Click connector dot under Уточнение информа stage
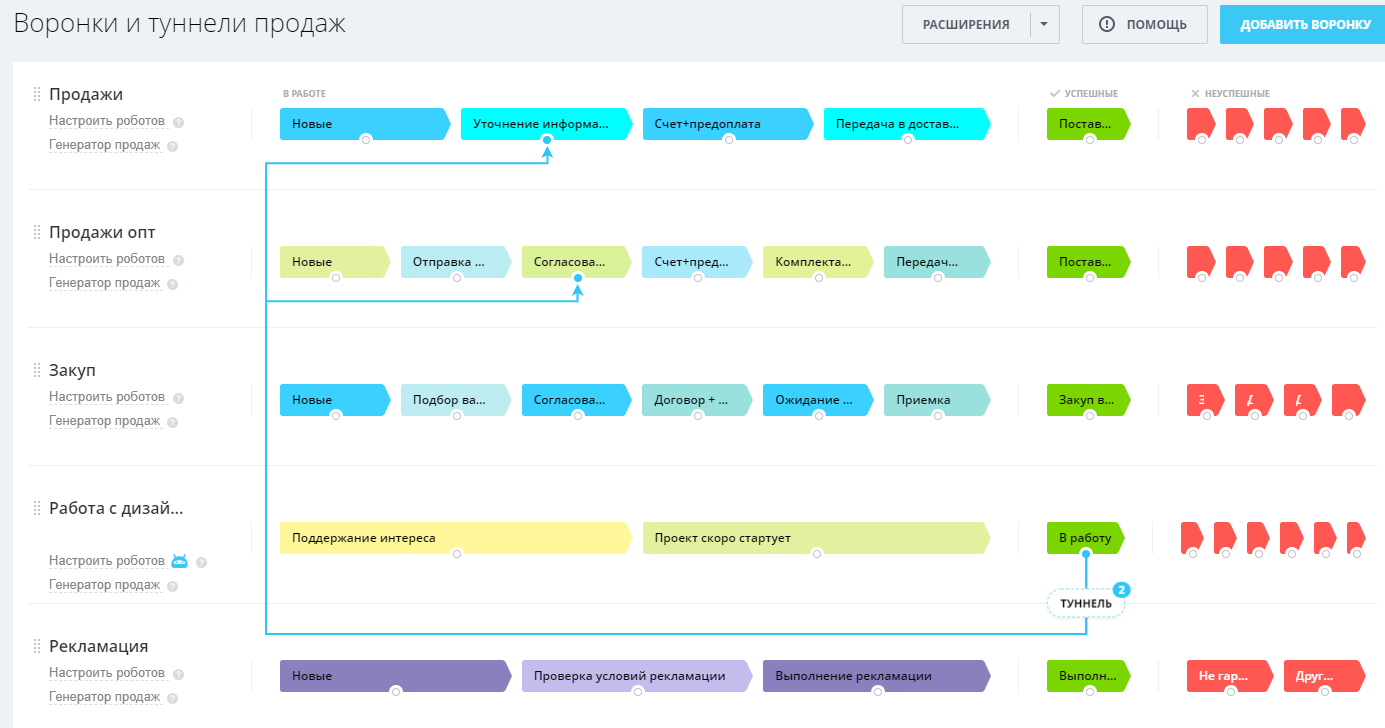The height and width of the screenshot is (728, 1385). click(x=546, y=140)
